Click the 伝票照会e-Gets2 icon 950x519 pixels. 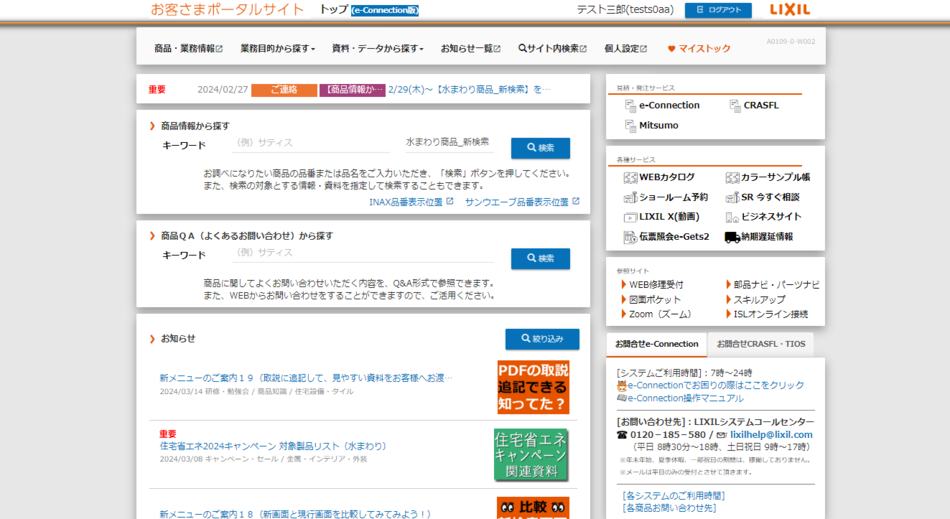point(630,237)
